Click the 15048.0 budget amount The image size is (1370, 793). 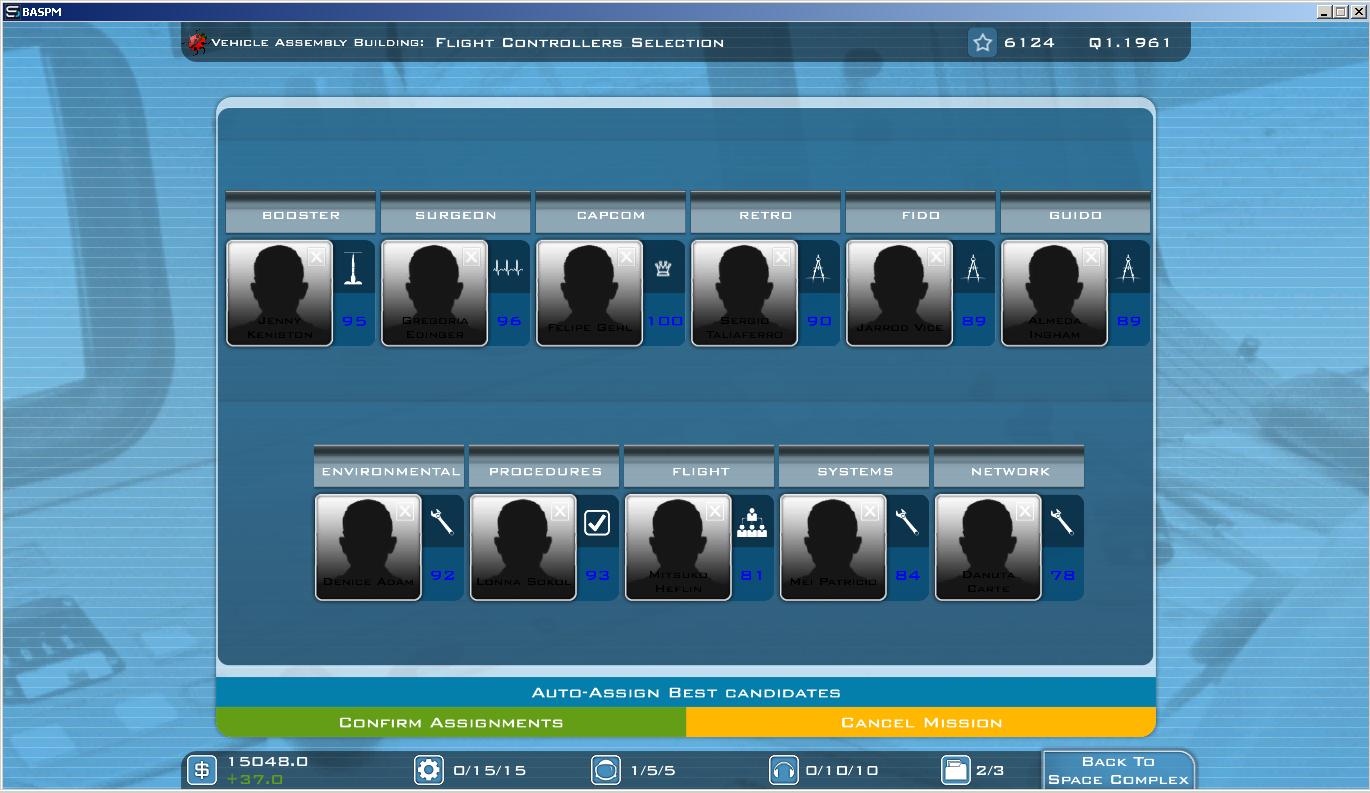(x=267, y=762)
